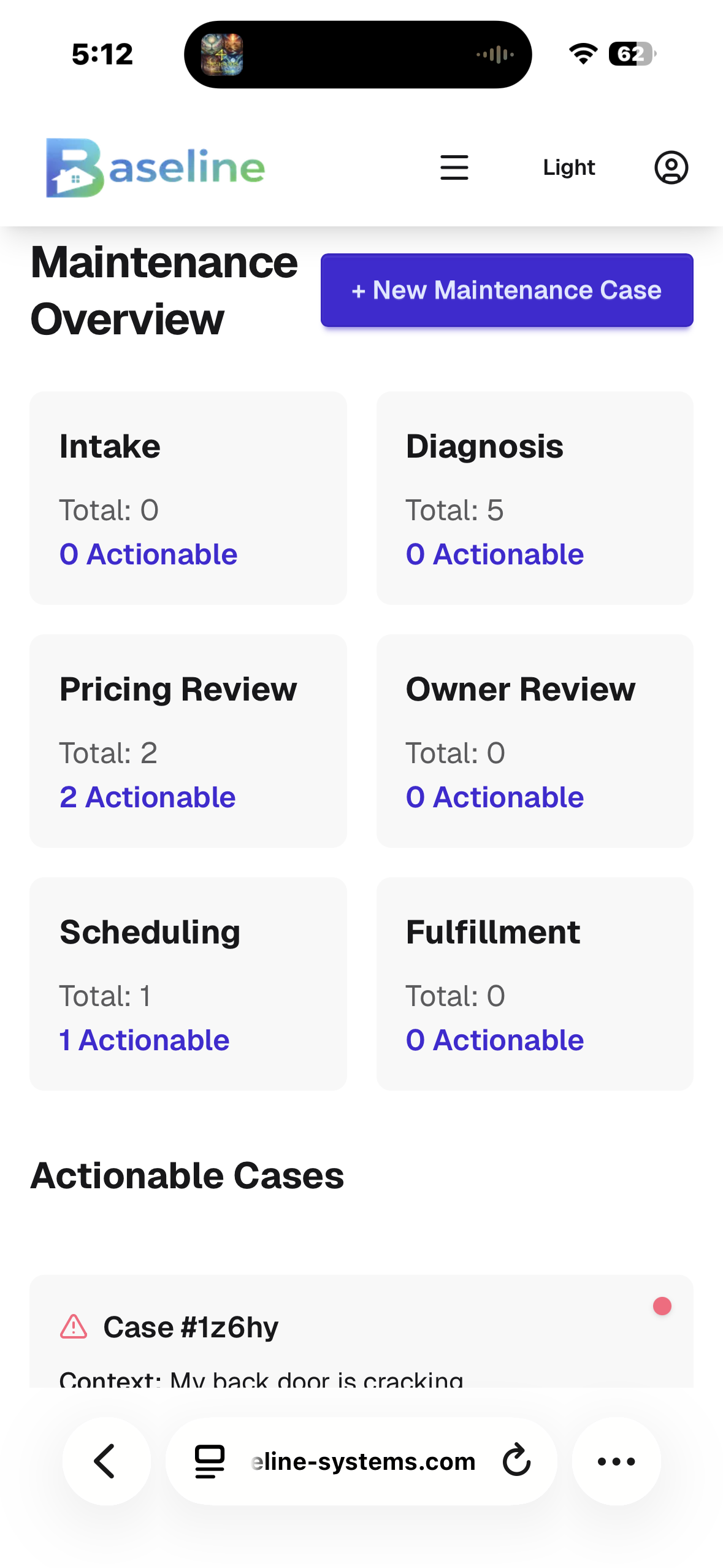Tap the Baseline logo
Image resolution: width=723 pixels, height=1568 pixels.
pos(156,167)
